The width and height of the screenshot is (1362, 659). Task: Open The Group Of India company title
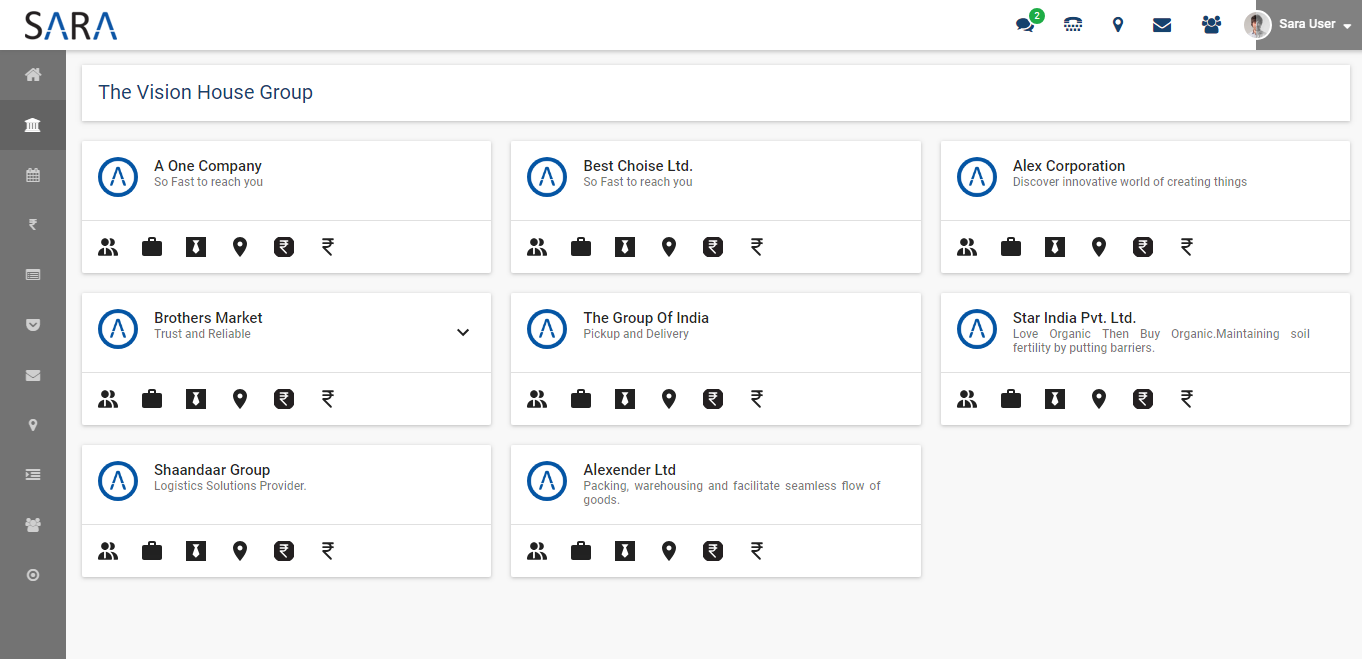[x=646, y=318]
